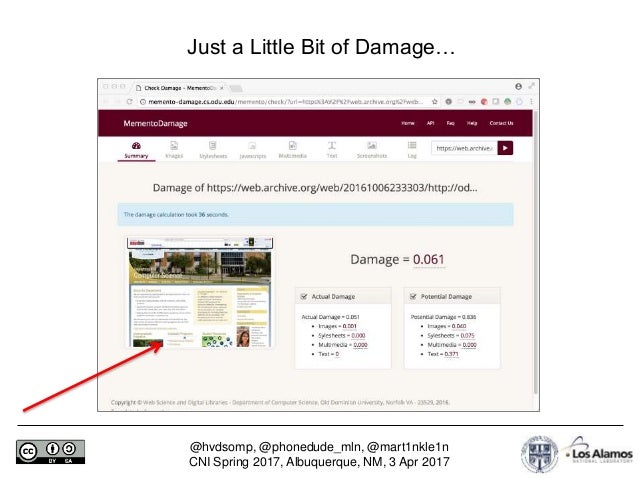Open the Summary tab
The height and width of the screenshot is (479, 638).
(x=136, y=150)
